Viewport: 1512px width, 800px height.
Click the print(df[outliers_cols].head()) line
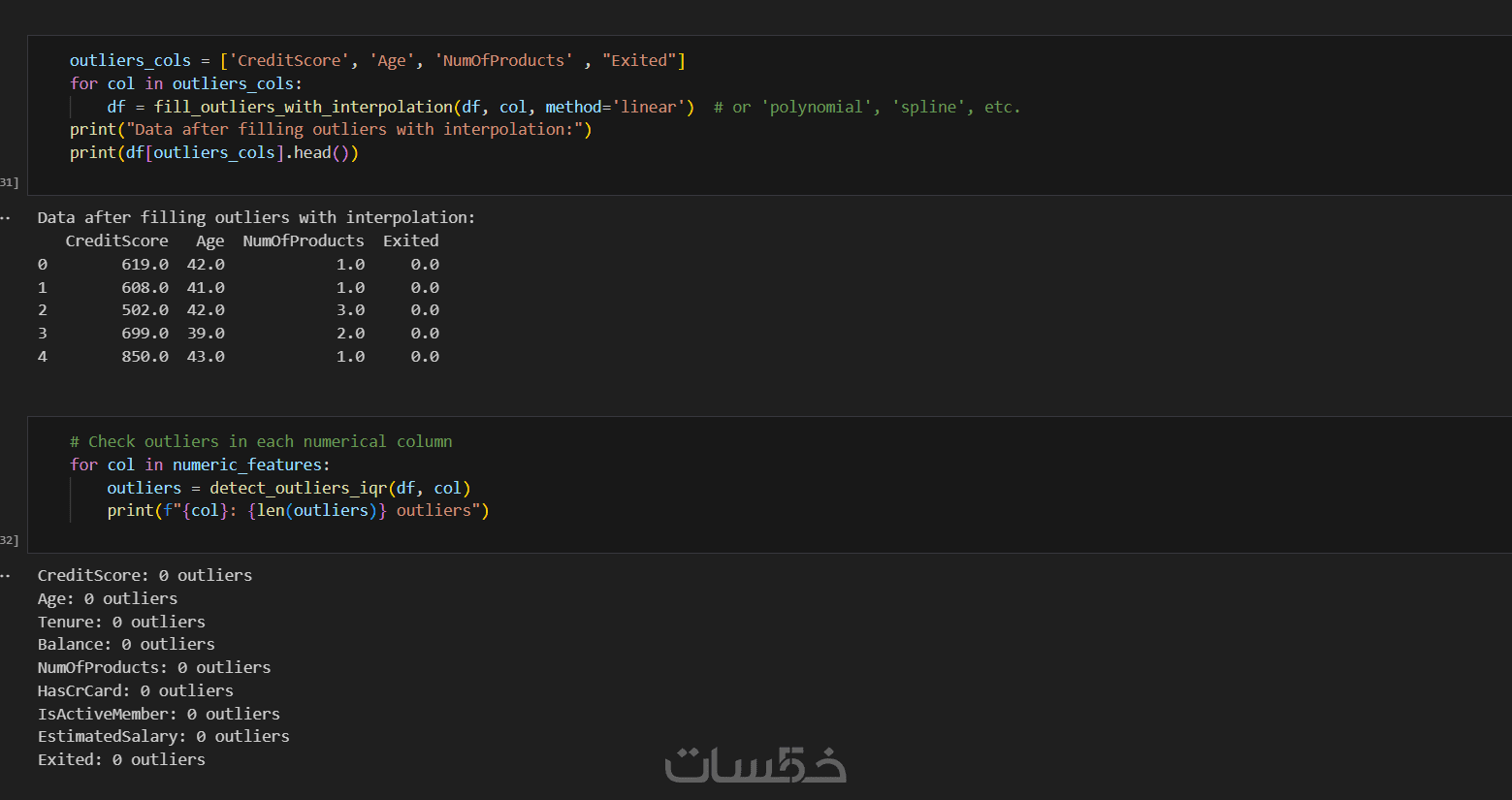pos(213,152)
